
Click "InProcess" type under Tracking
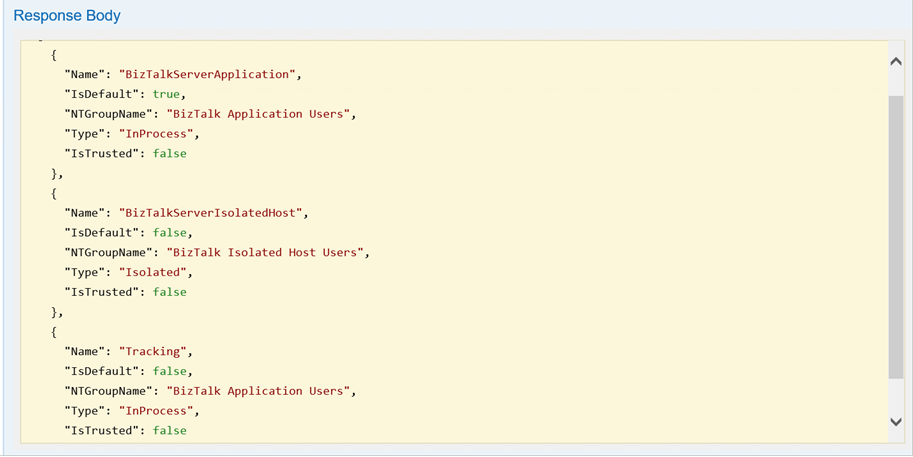156,411
